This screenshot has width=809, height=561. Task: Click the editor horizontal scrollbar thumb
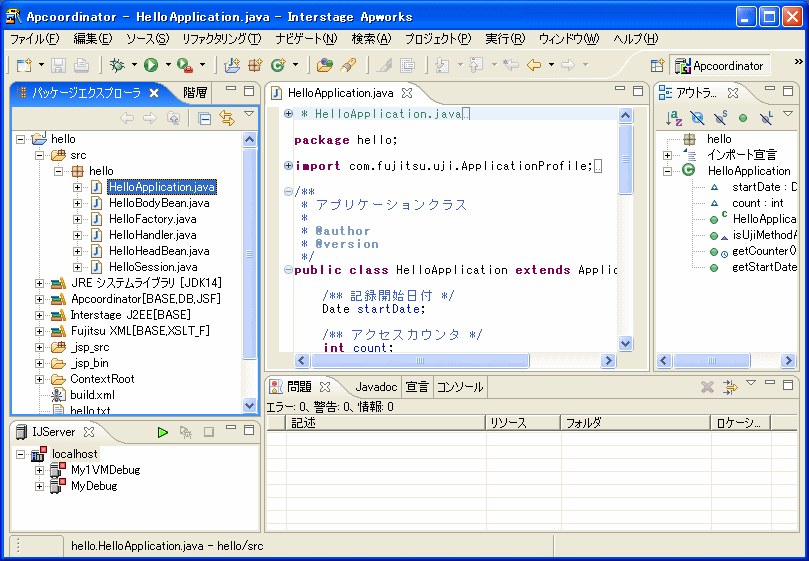(x=420, y=360)
